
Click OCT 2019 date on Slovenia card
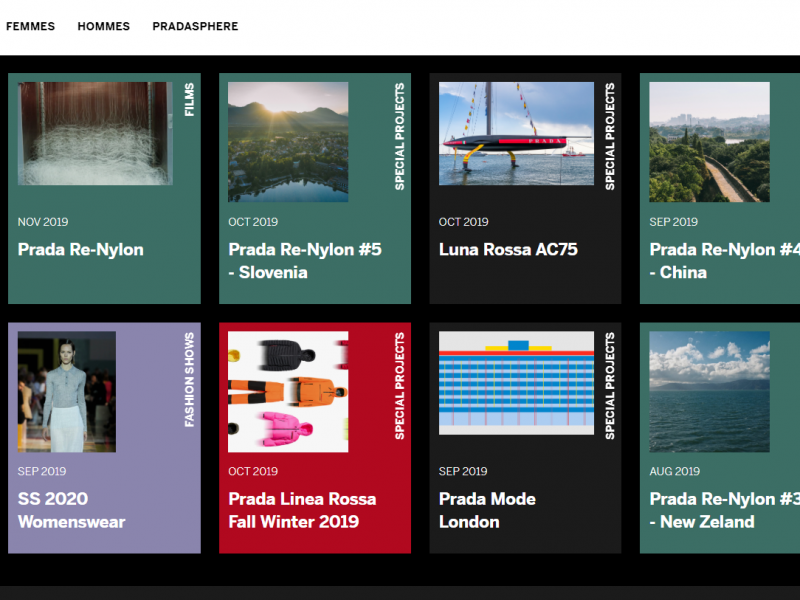pyautogui.click(x=253, y=222)
